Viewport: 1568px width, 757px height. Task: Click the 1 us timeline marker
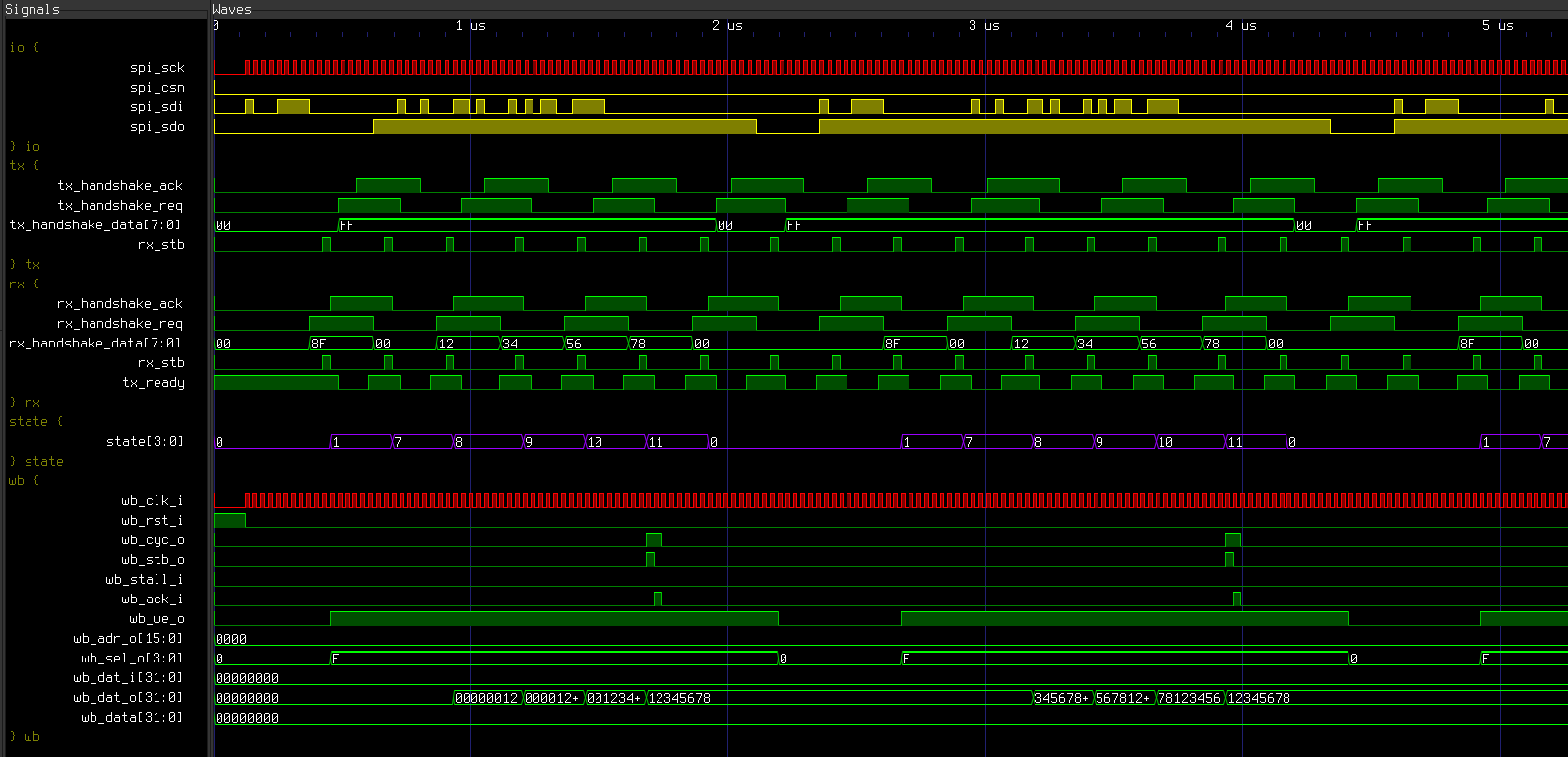(x=470, y=25)
